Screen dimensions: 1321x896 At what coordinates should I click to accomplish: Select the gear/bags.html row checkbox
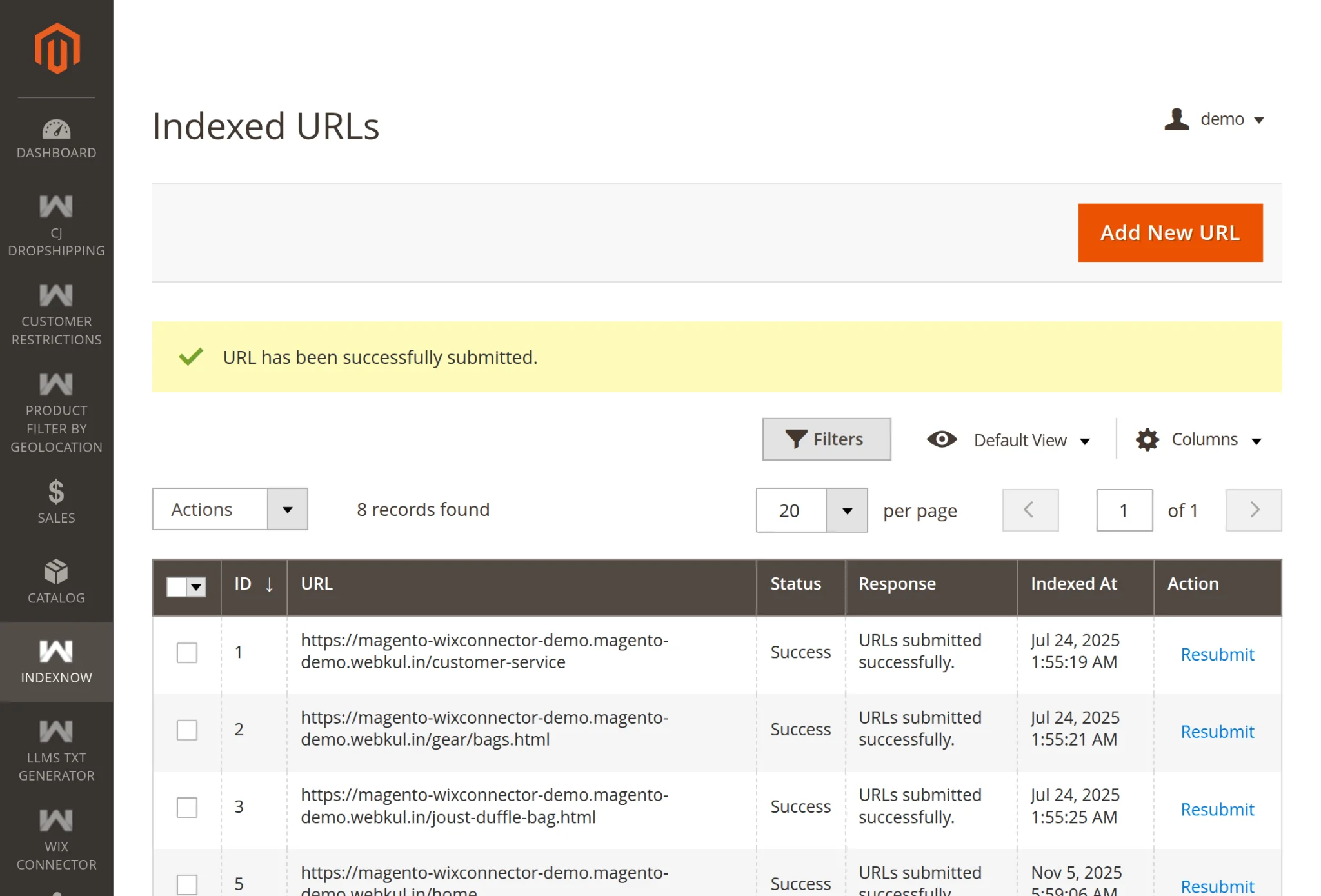[x=186, y=730]
